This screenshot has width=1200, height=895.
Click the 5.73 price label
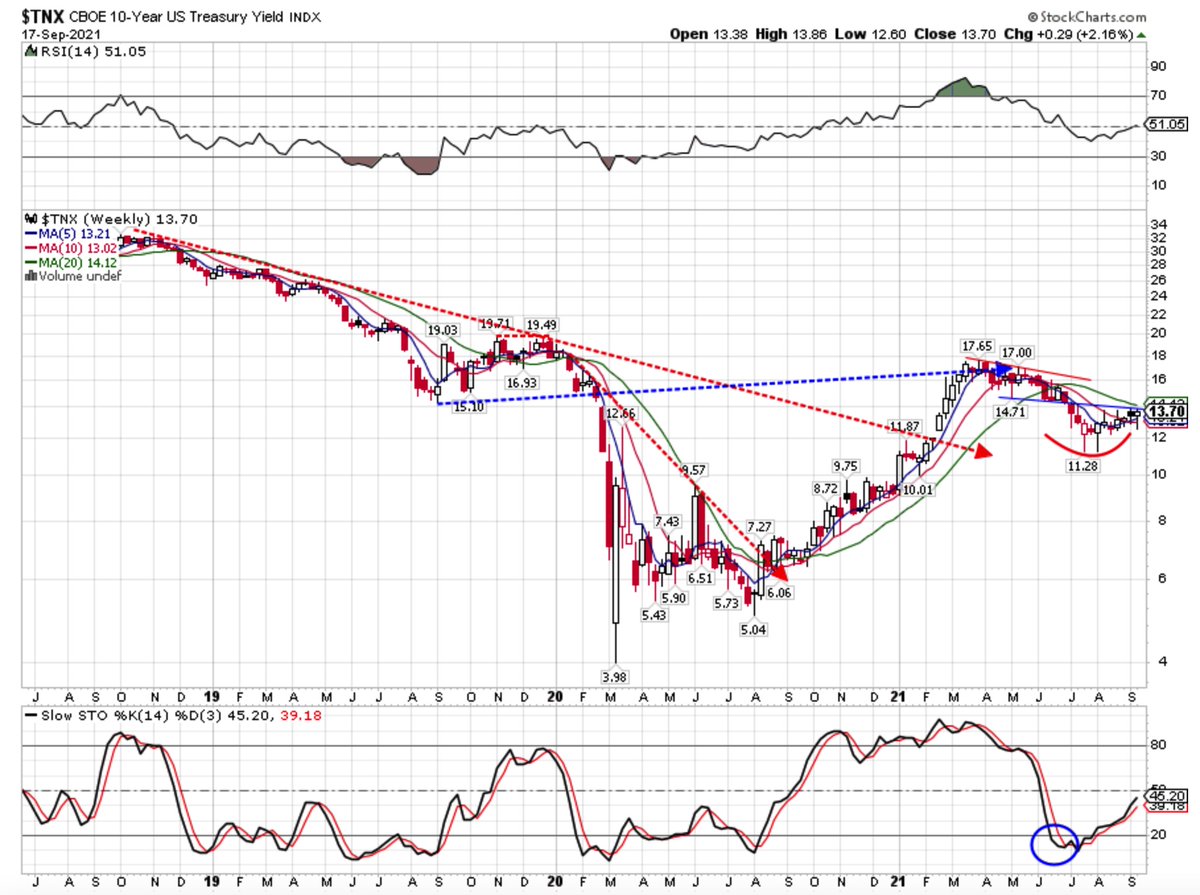point(726,603)
